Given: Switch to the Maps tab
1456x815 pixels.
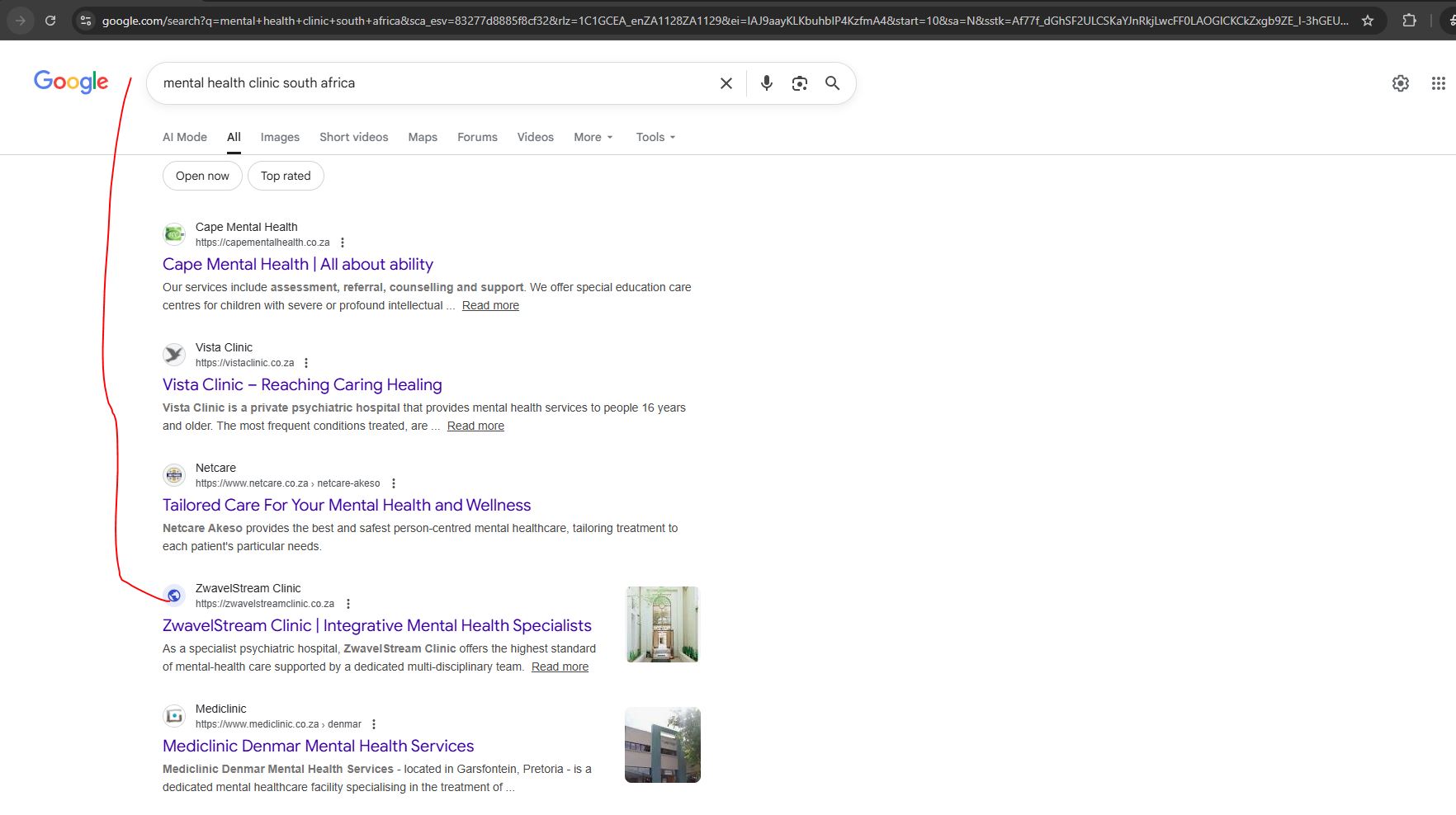Looking at the screenshot, I should [x=422, y=137].
